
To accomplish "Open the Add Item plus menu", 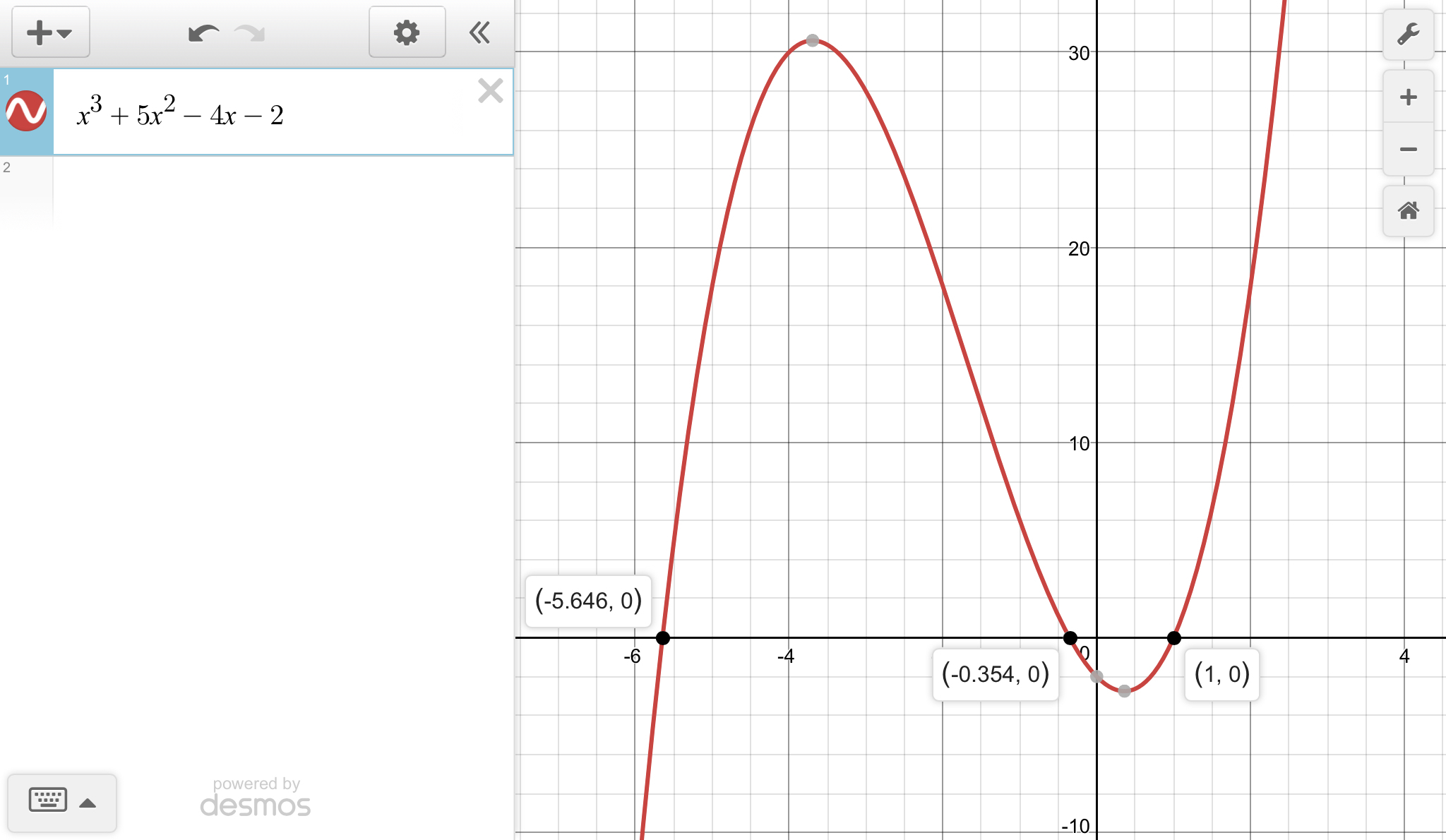I will (x=49, y=32).
